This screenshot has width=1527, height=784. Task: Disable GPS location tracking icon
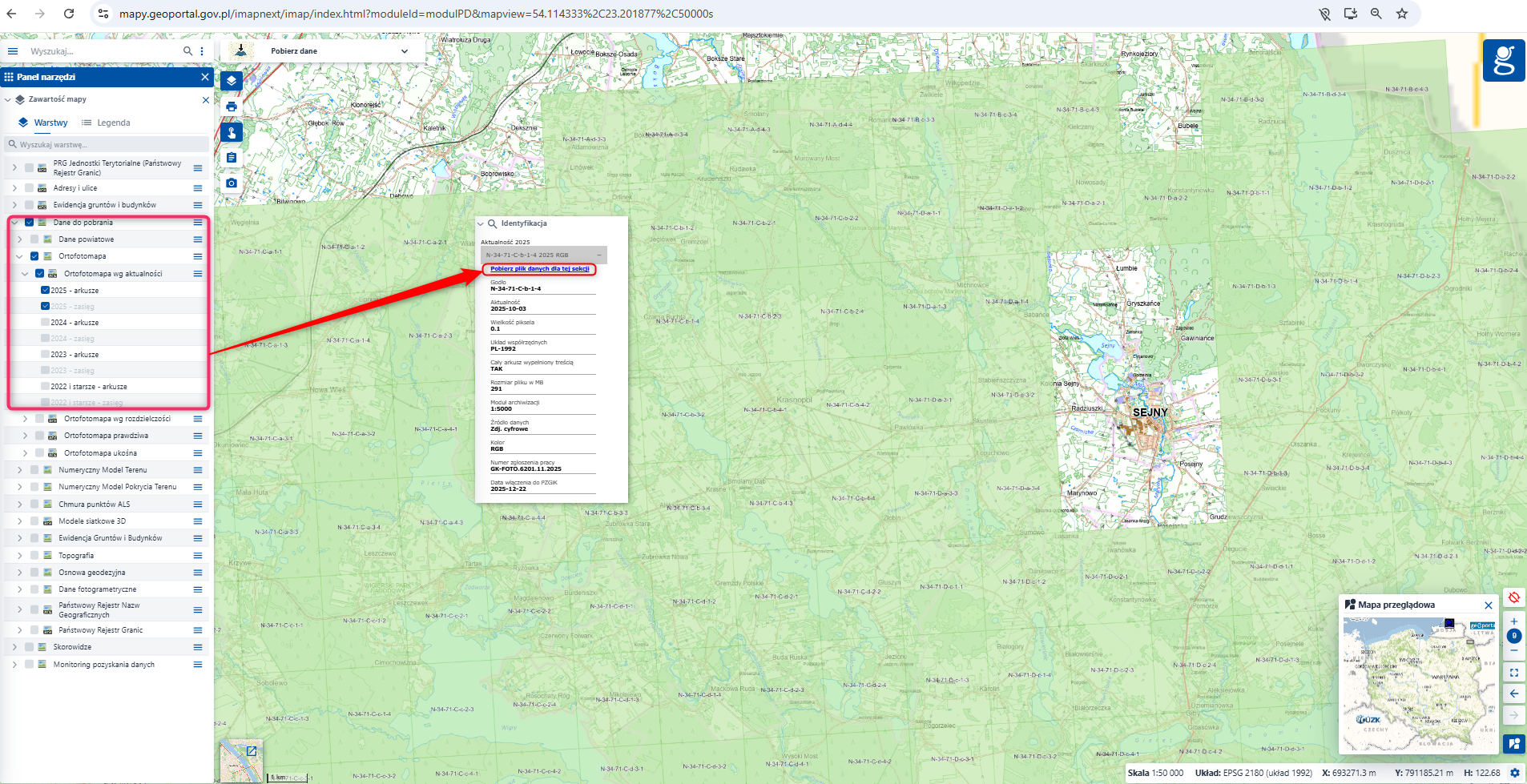coord(1514,597)
